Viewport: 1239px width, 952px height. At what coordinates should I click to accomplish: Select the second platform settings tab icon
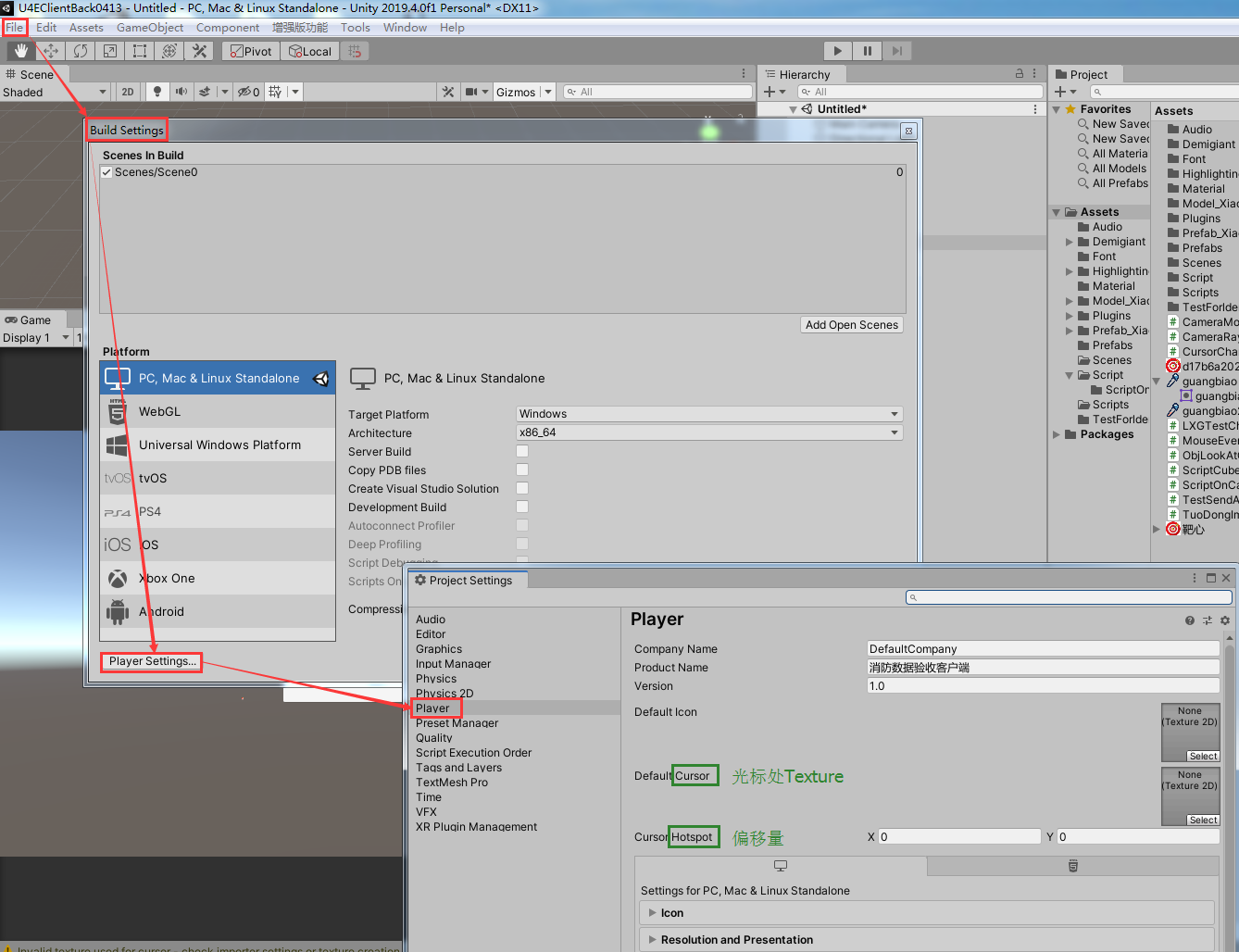click(x=1073, y=866)
